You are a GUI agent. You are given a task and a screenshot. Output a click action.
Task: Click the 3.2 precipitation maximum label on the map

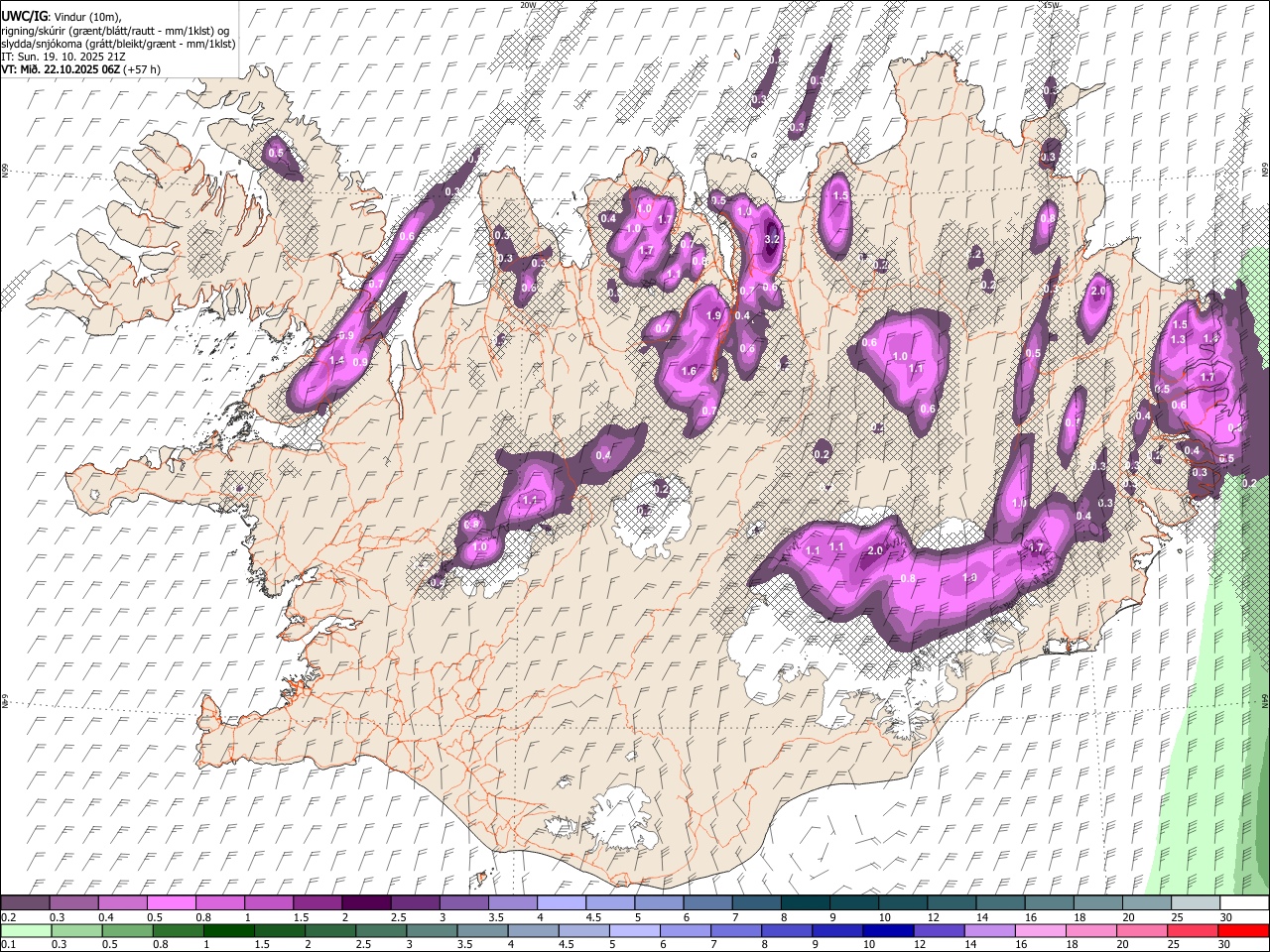pos(774,239)
